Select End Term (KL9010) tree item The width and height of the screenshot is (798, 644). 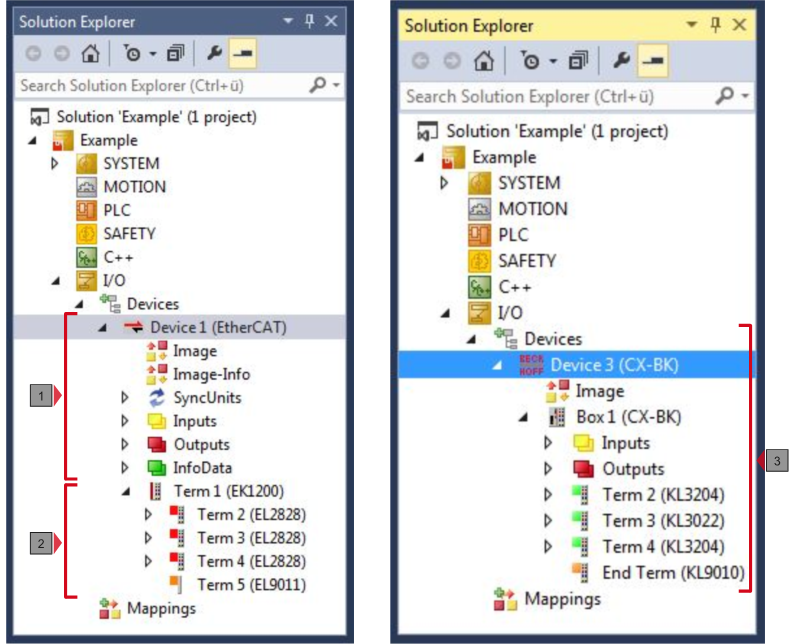(672, 573)
